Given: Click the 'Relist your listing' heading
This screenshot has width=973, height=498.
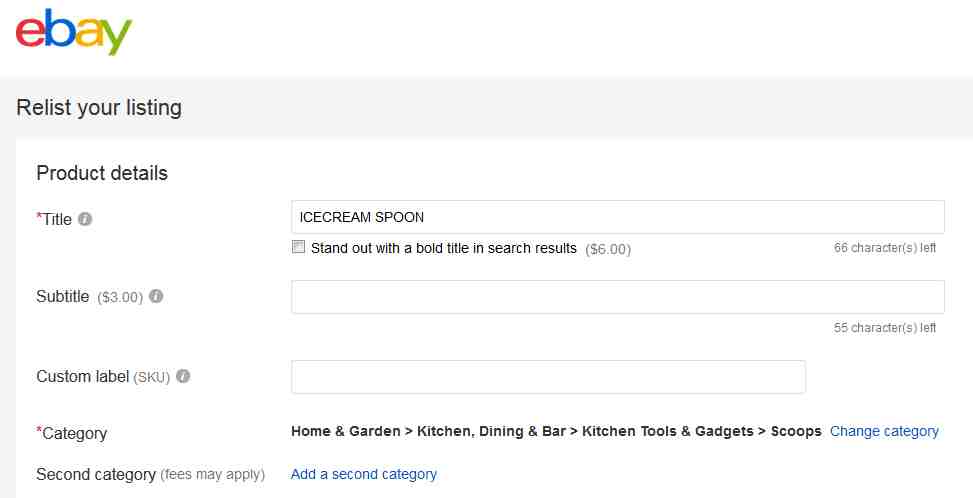Looking at the screenshot, I should coord(99,108).
